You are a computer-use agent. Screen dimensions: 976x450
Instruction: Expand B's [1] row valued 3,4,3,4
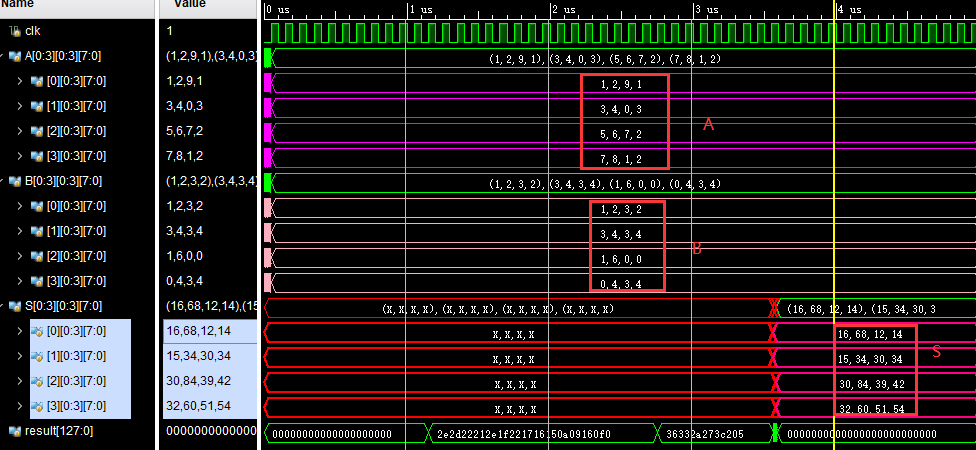(20, 231)
